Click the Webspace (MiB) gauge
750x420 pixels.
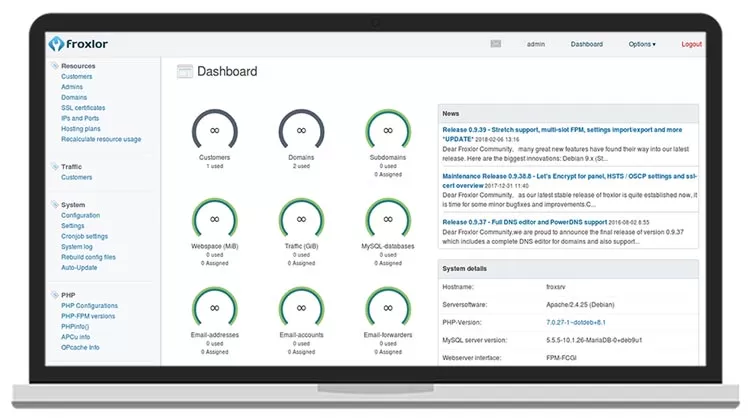coord(214,218)
